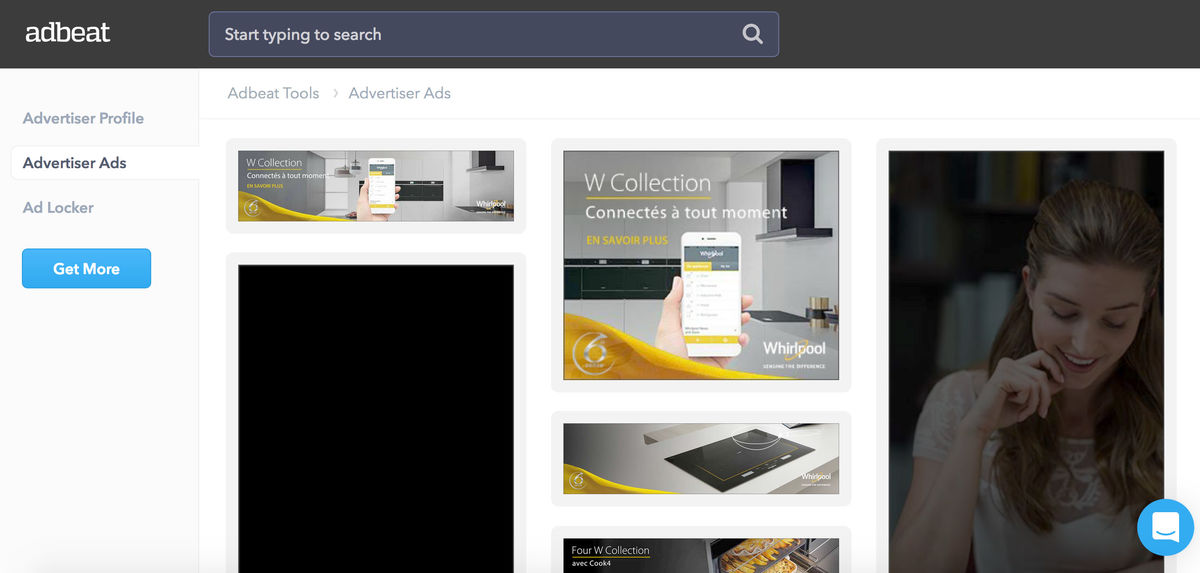Viewport: 1200px width, 573px height.
Task: Click the adbeat logo
Action: click(x=68, y=33)
